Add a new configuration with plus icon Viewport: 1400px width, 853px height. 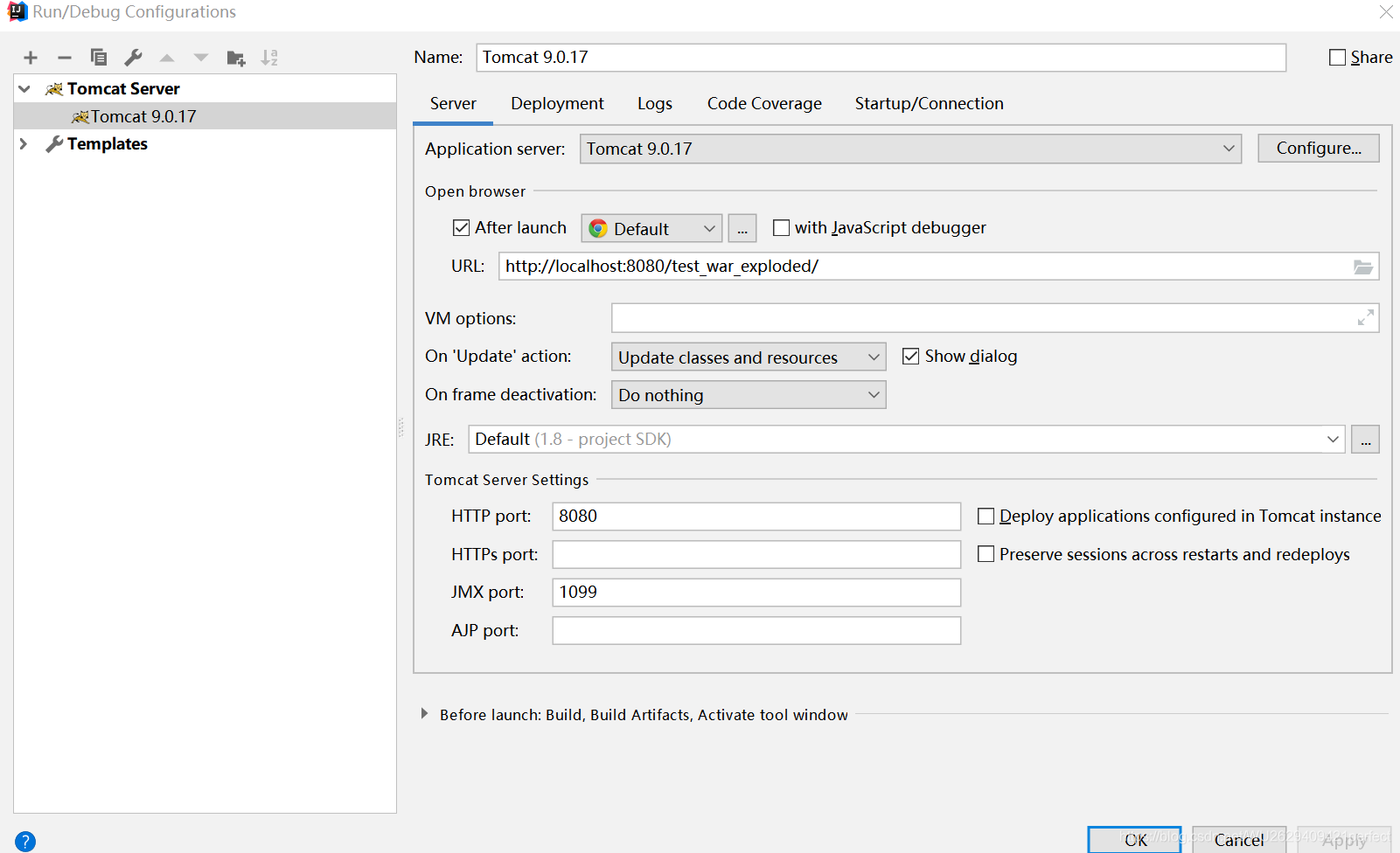[31, 58]
